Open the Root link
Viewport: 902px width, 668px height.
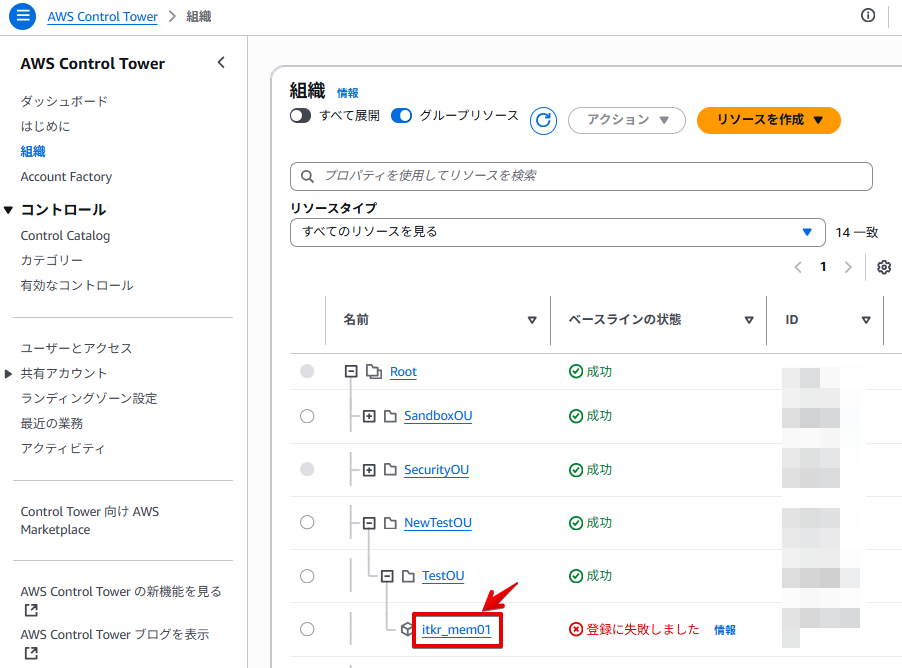403,372
